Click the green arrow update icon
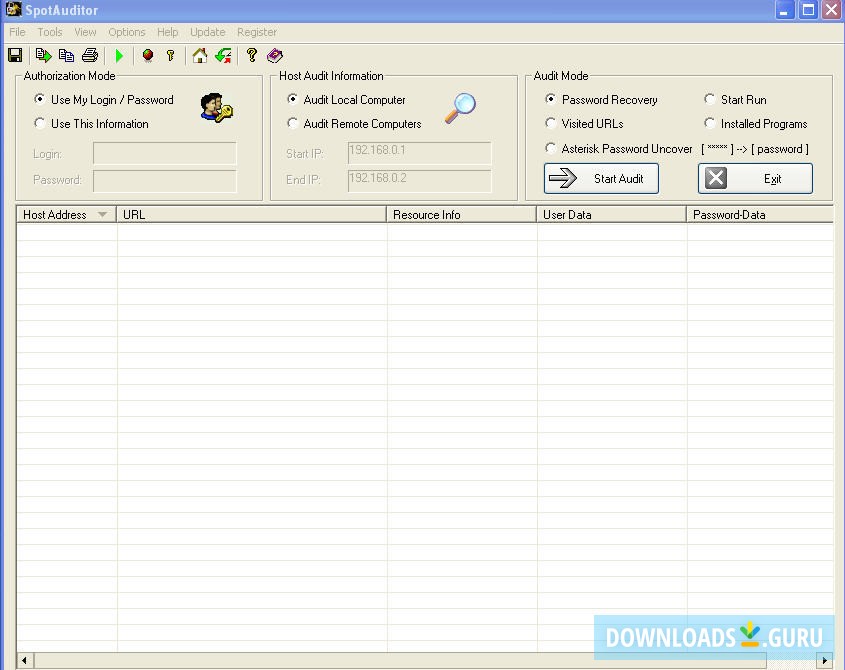The height and width of the screenshot is (670, 845). (223, 55)
